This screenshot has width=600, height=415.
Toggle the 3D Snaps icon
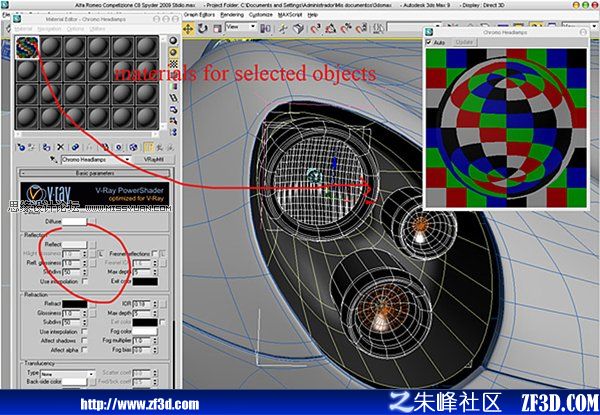pos(316,29)
